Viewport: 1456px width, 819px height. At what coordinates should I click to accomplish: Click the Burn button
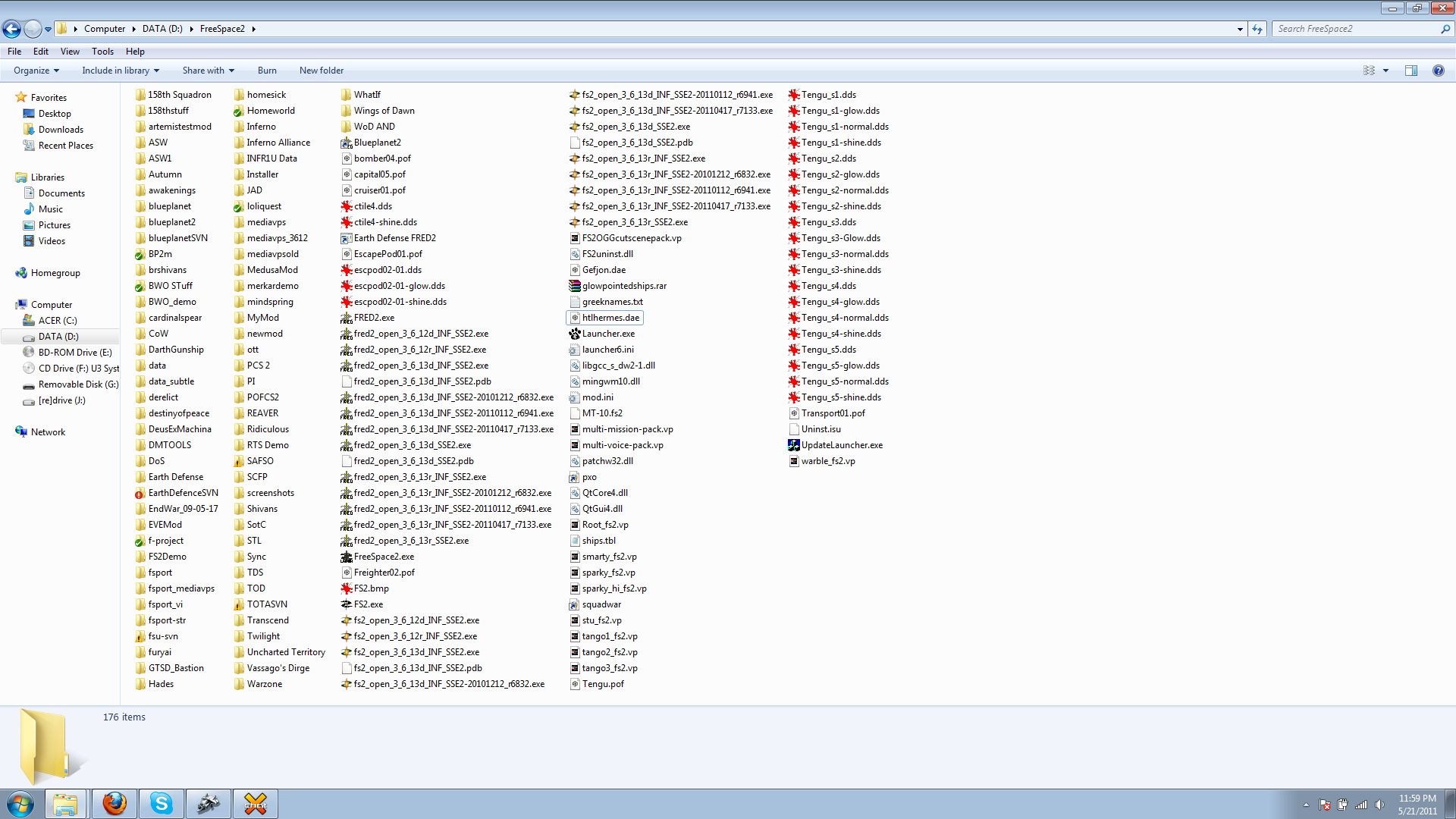pos(267,71)
